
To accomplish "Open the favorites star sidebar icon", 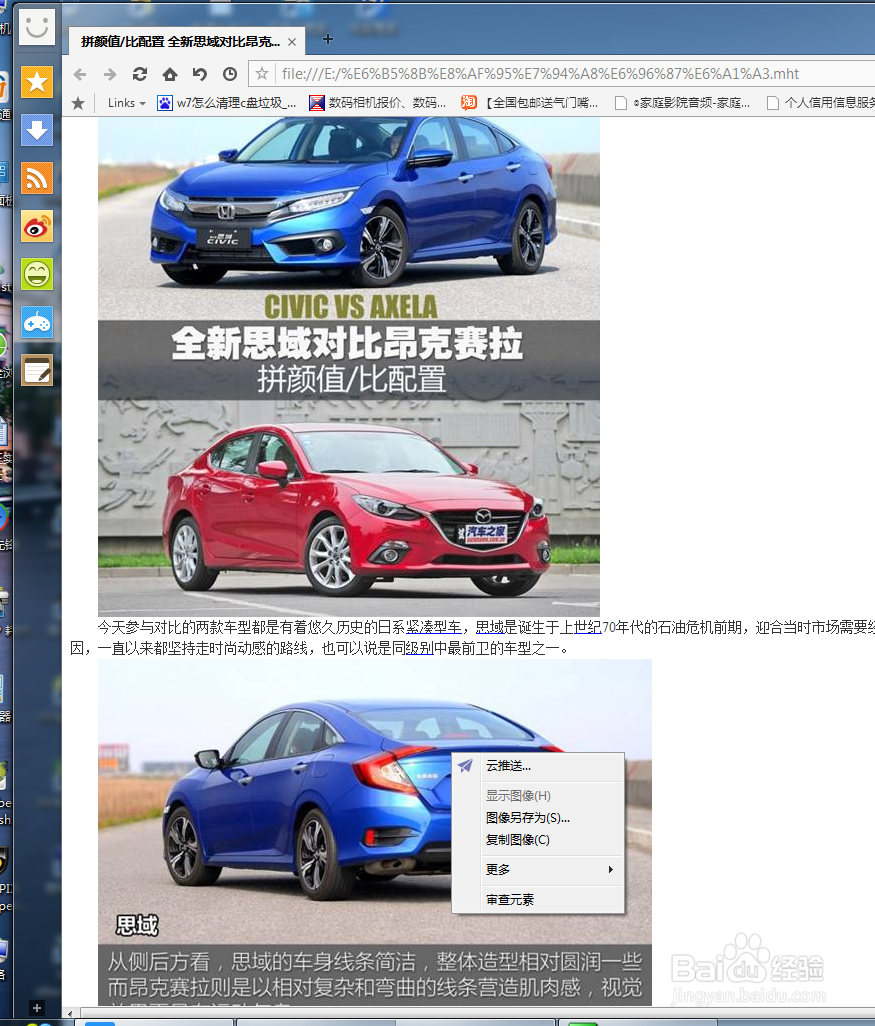I will click(37, 82).
